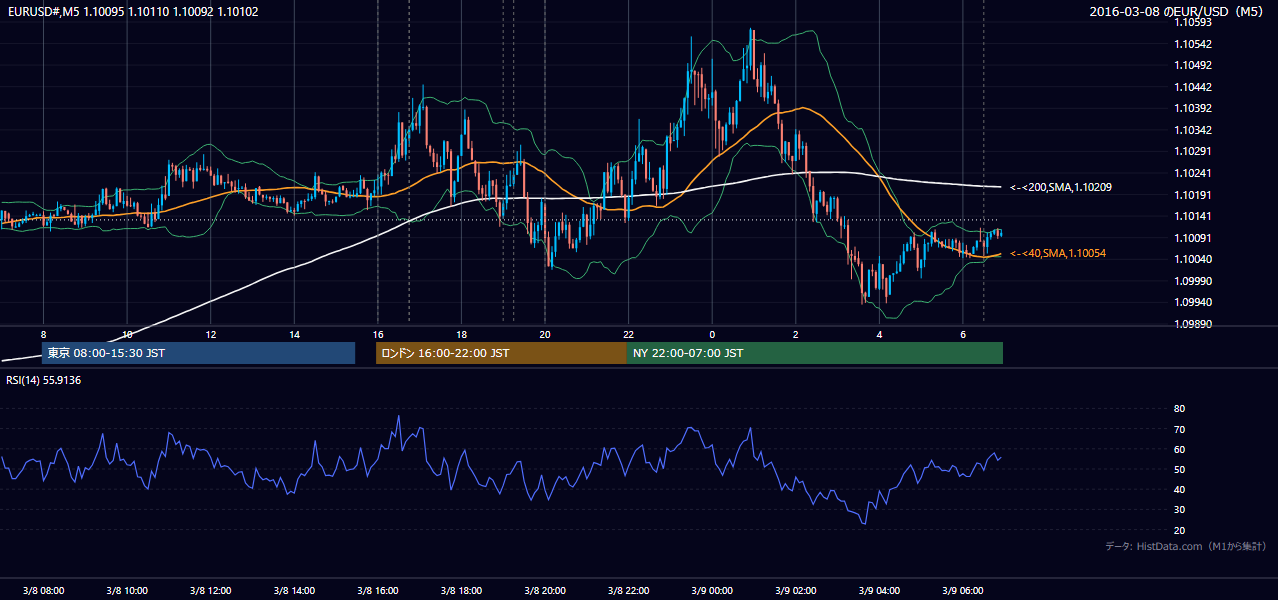Click hour tick 2 under price chart
The width and height of the screenshot is (1278, 600).
pos(796,334)
